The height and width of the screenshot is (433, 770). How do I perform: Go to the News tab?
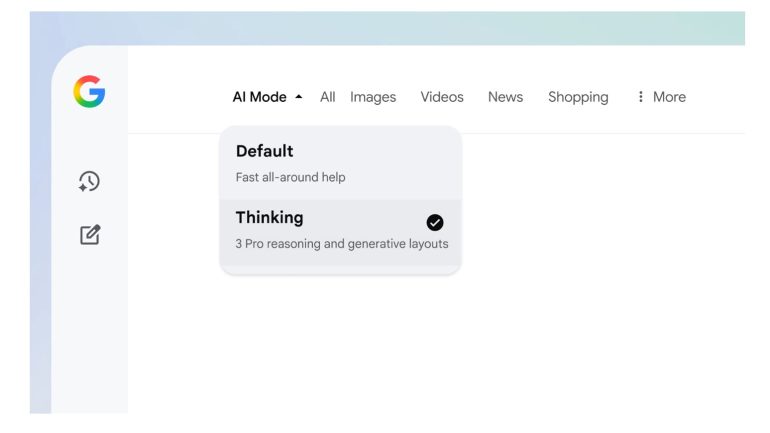(505, 97)
